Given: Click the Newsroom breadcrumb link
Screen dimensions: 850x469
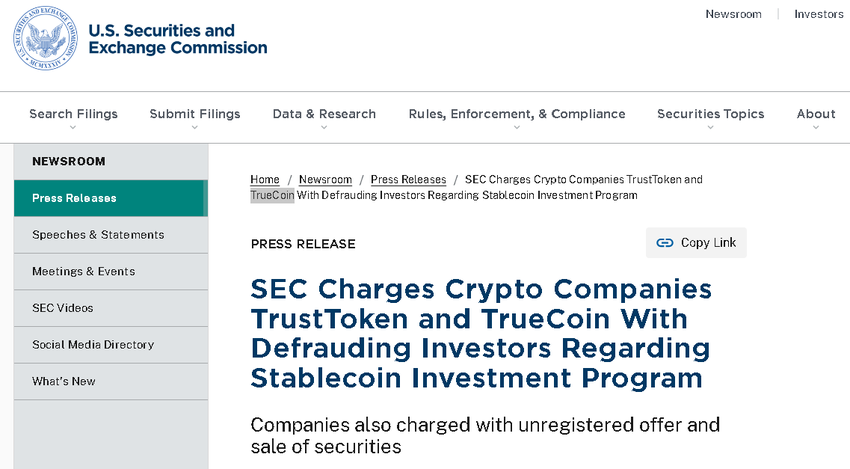Looking at the screenshot, I should tap(325, 180).
